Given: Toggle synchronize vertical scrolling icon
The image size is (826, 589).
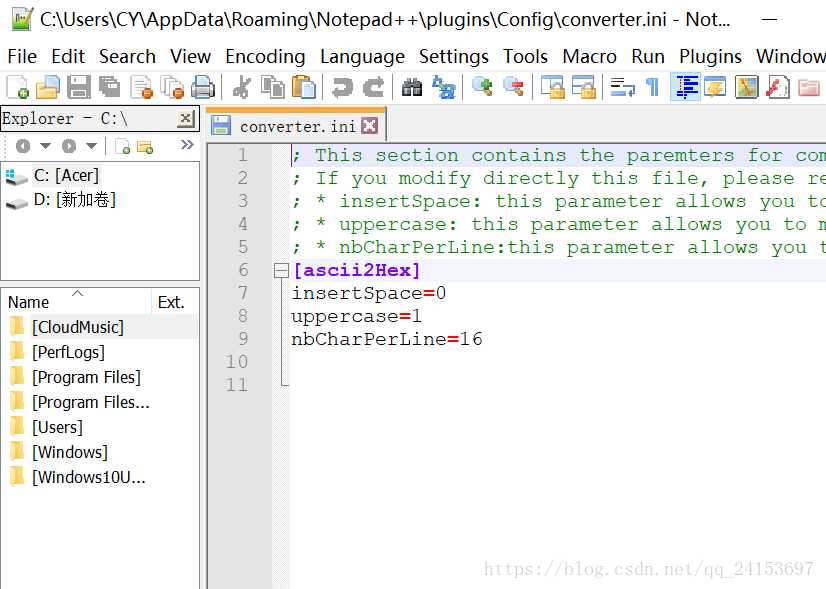Looking at the screenshot, I should [552, 87].
